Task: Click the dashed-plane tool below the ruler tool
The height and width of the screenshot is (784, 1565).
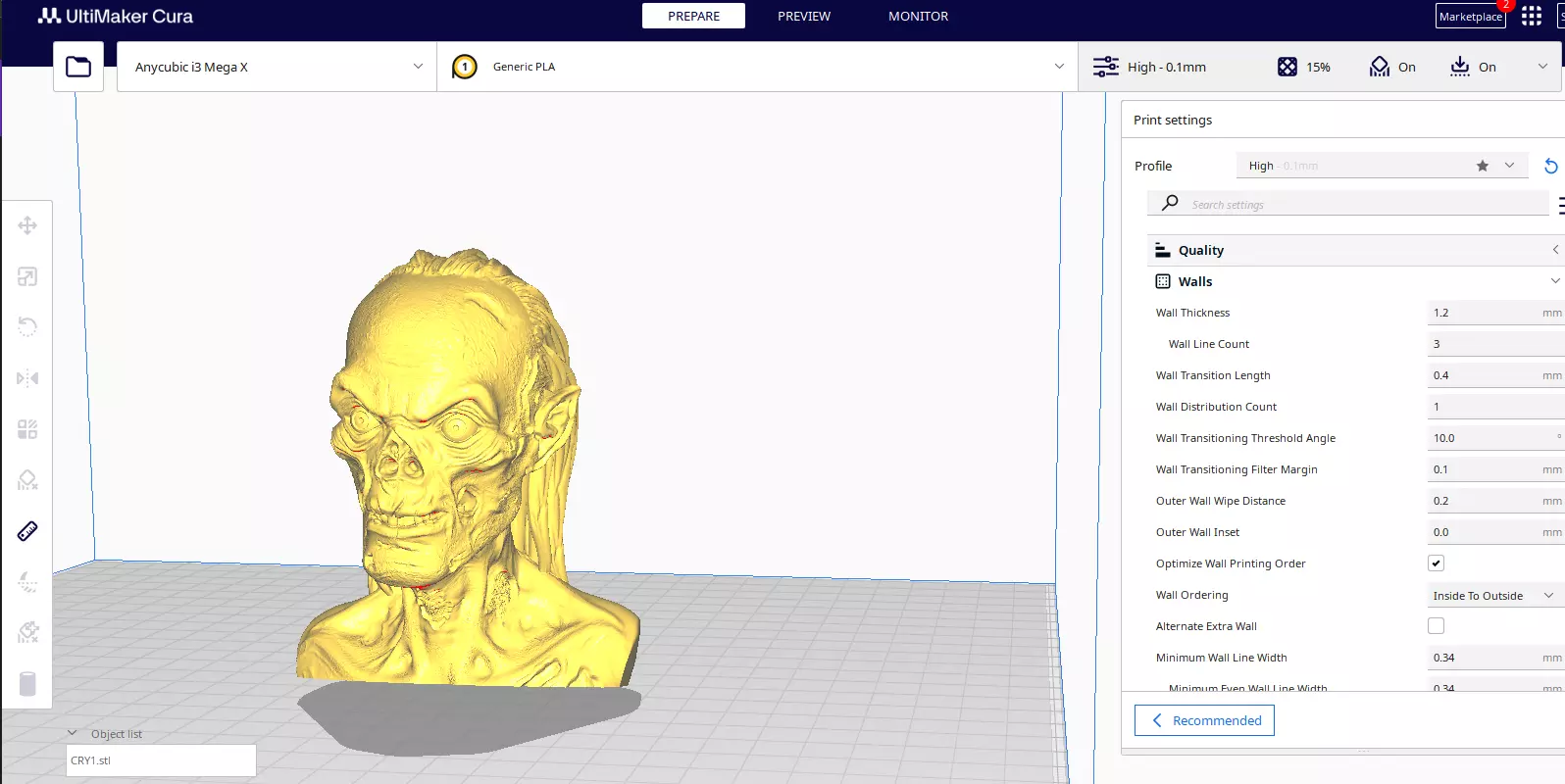Action: coord(27,582)
